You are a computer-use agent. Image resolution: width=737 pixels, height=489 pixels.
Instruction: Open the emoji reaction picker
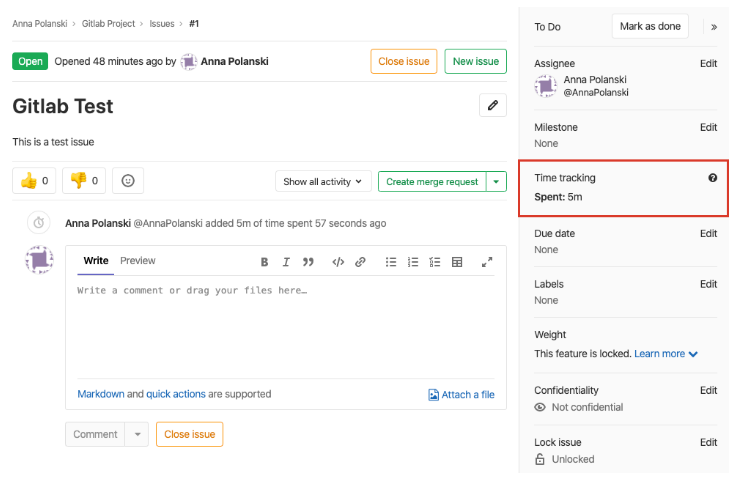pos(128,181)
